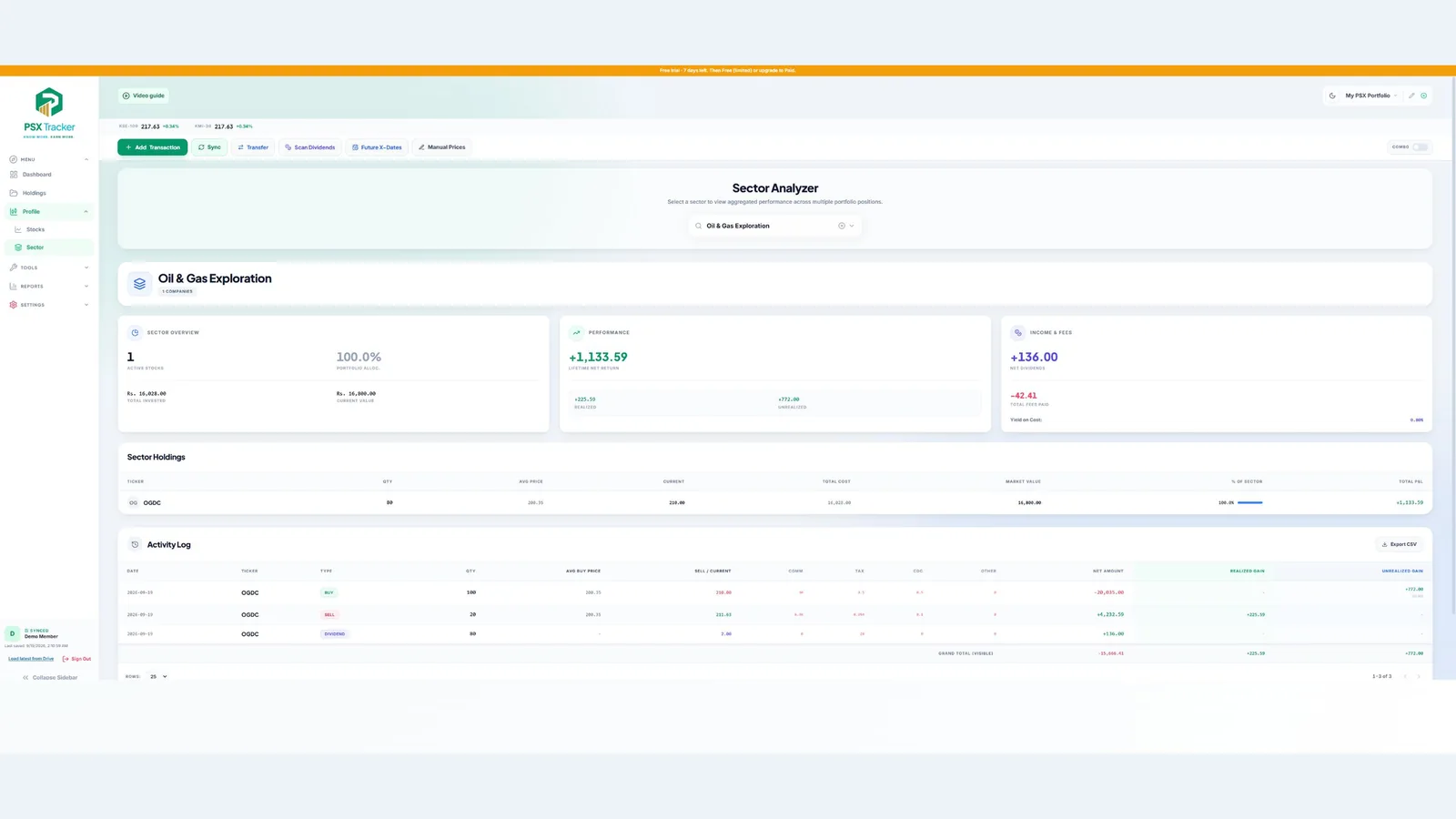Click the Stocks line-chart icon
This screenshot has height=819, width=1456.
17,229
